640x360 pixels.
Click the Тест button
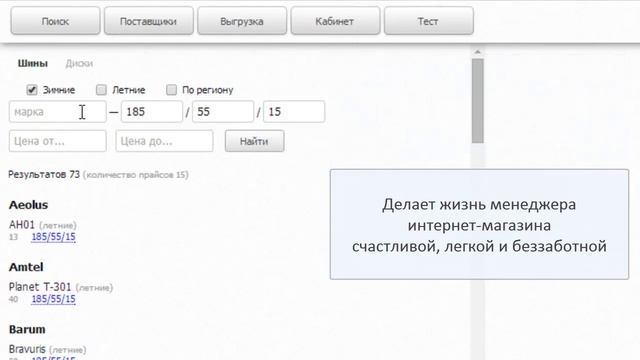click(429, 21)
